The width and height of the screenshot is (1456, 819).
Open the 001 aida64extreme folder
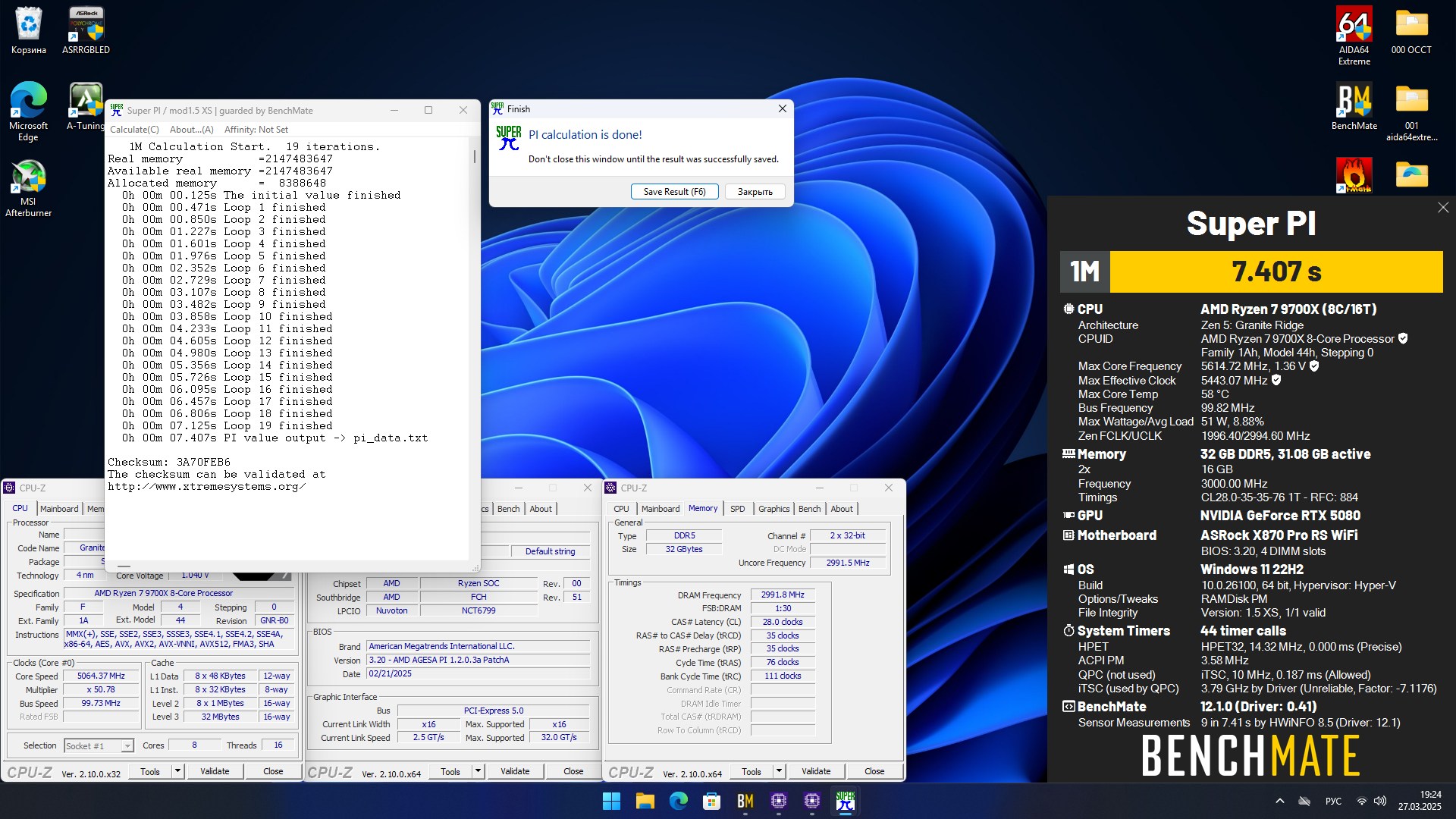tap(1411, 111)
